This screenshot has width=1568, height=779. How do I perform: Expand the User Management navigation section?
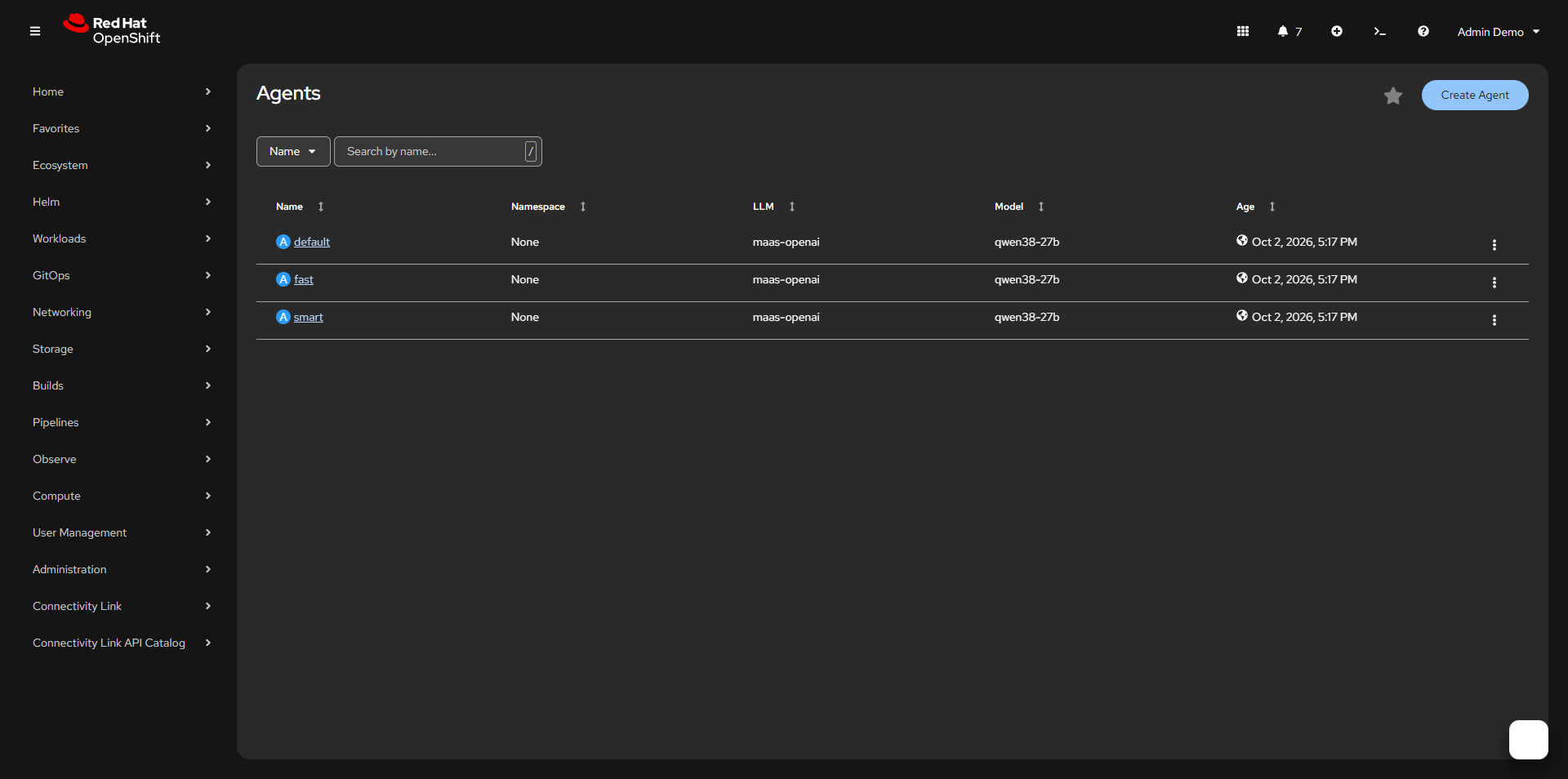click(x=122, y=532)
